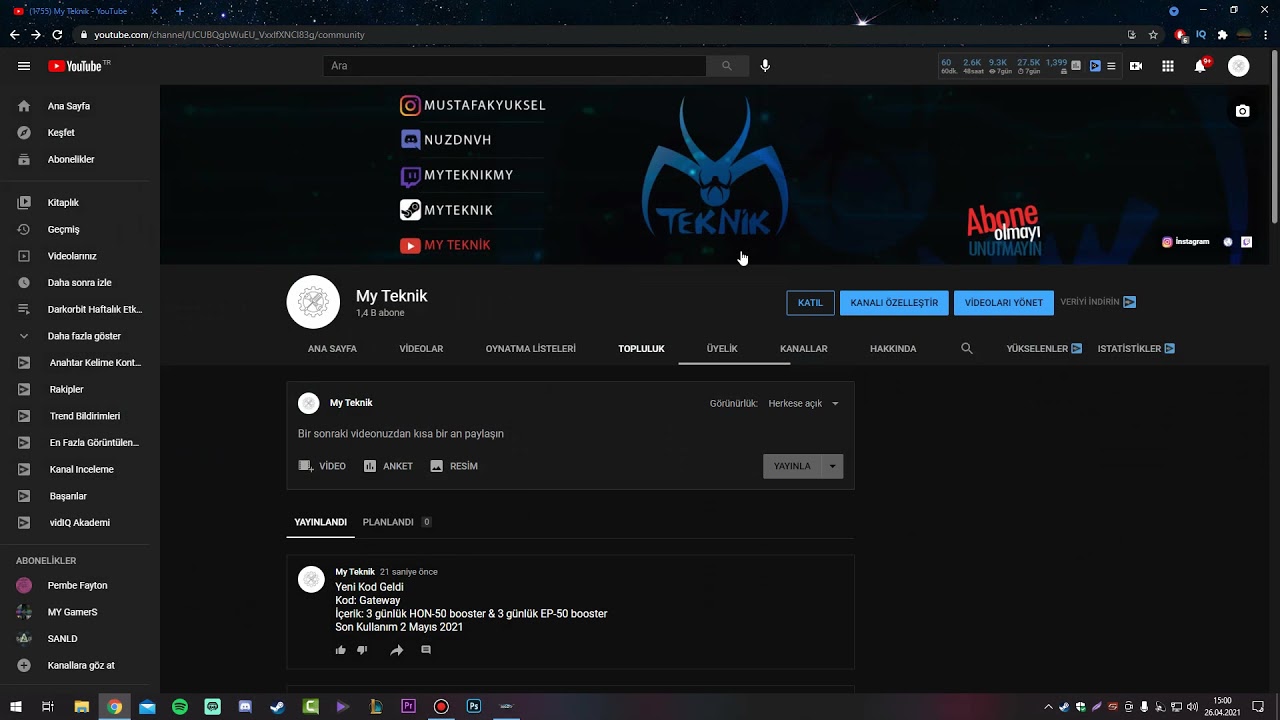
Task: Add a RESİM image to post
Action: point(454,466)
